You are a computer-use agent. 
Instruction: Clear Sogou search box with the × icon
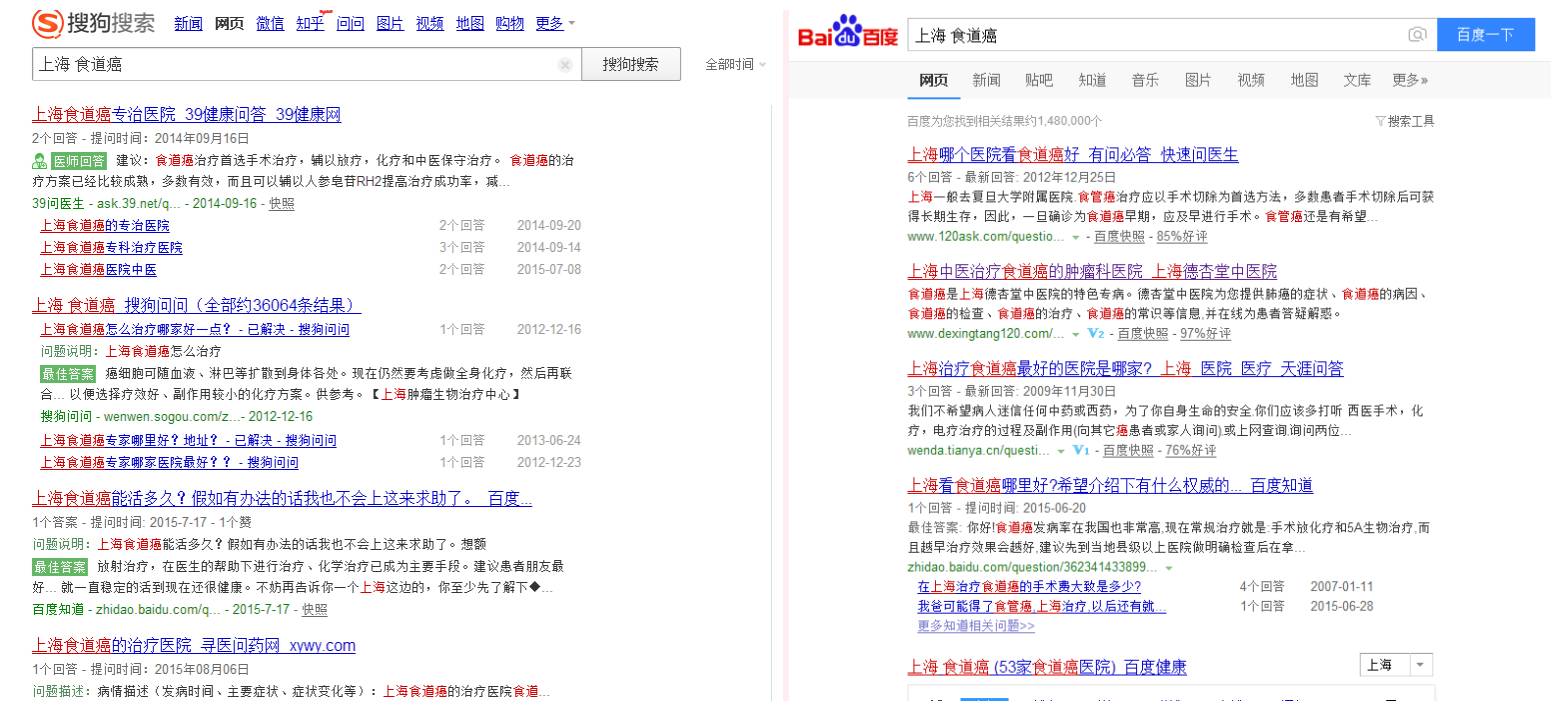566,64
